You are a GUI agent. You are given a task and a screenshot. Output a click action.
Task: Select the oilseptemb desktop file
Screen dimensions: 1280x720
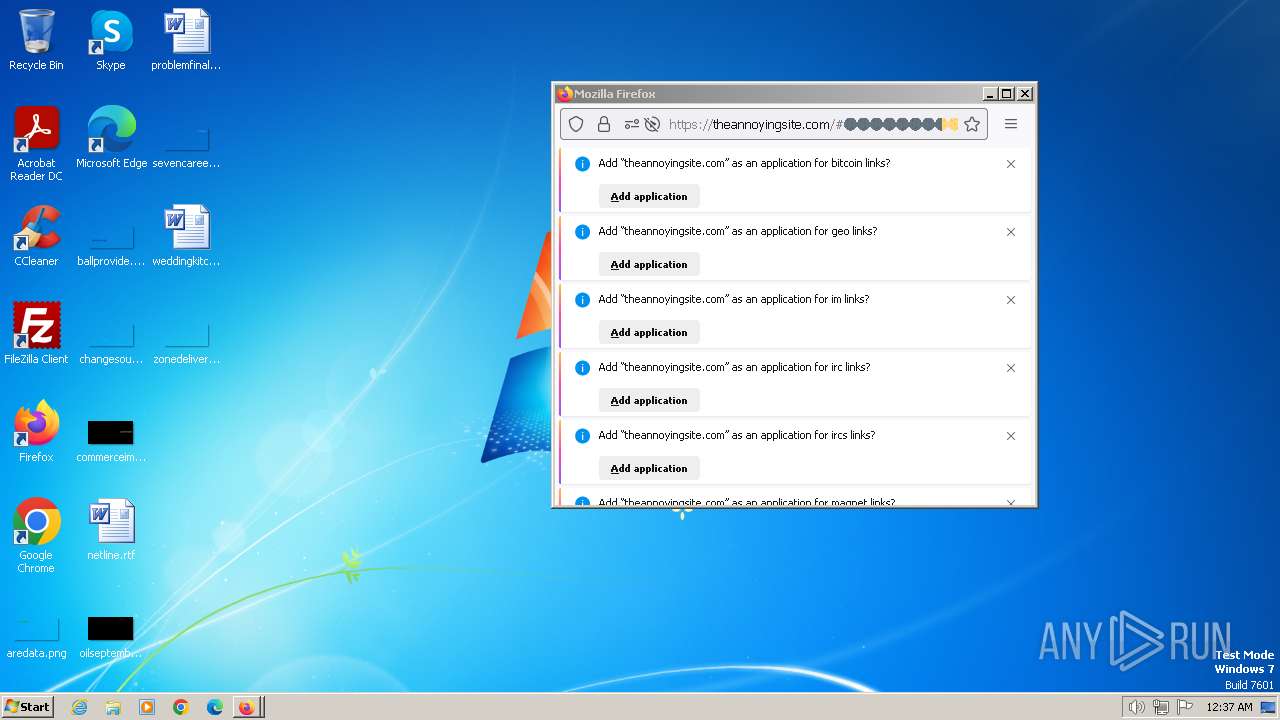[x=111, y=636]
